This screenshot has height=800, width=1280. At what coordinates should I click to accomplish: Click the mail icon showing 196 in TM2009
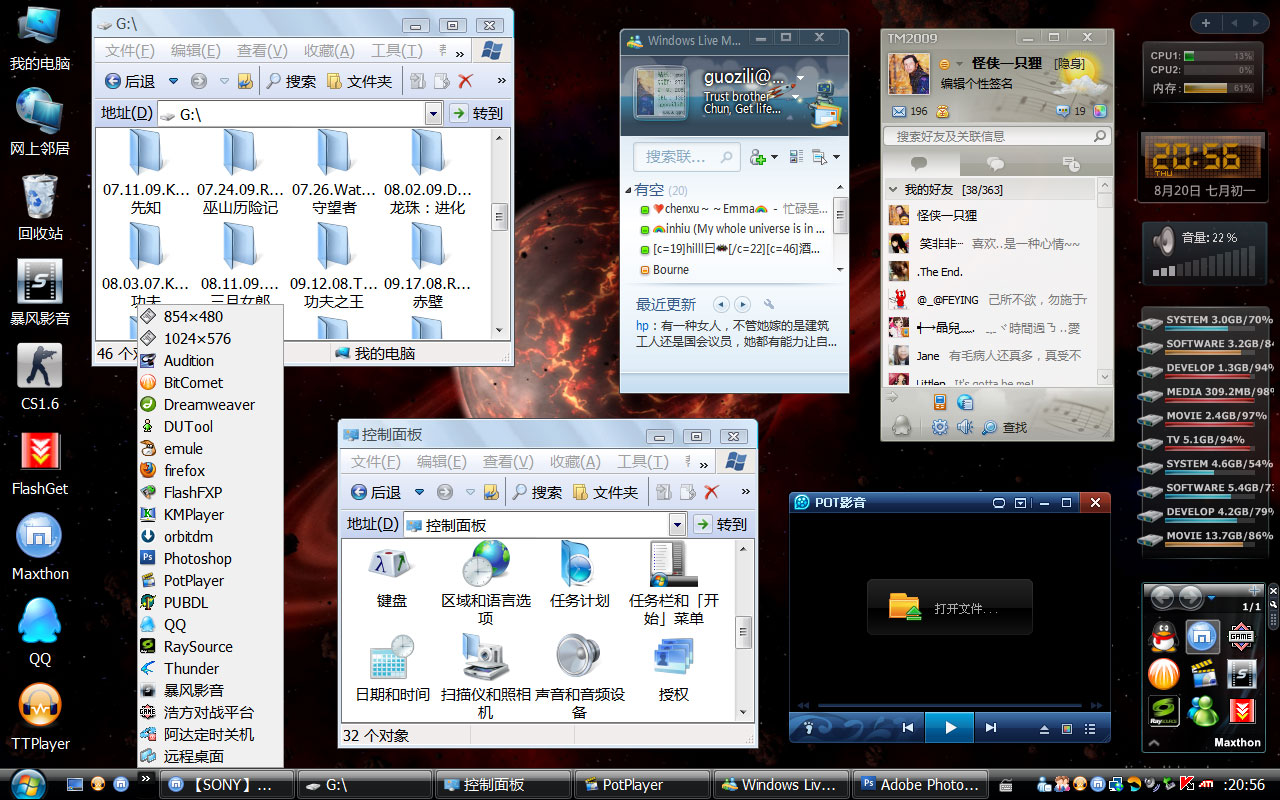(x=899, y=112)
